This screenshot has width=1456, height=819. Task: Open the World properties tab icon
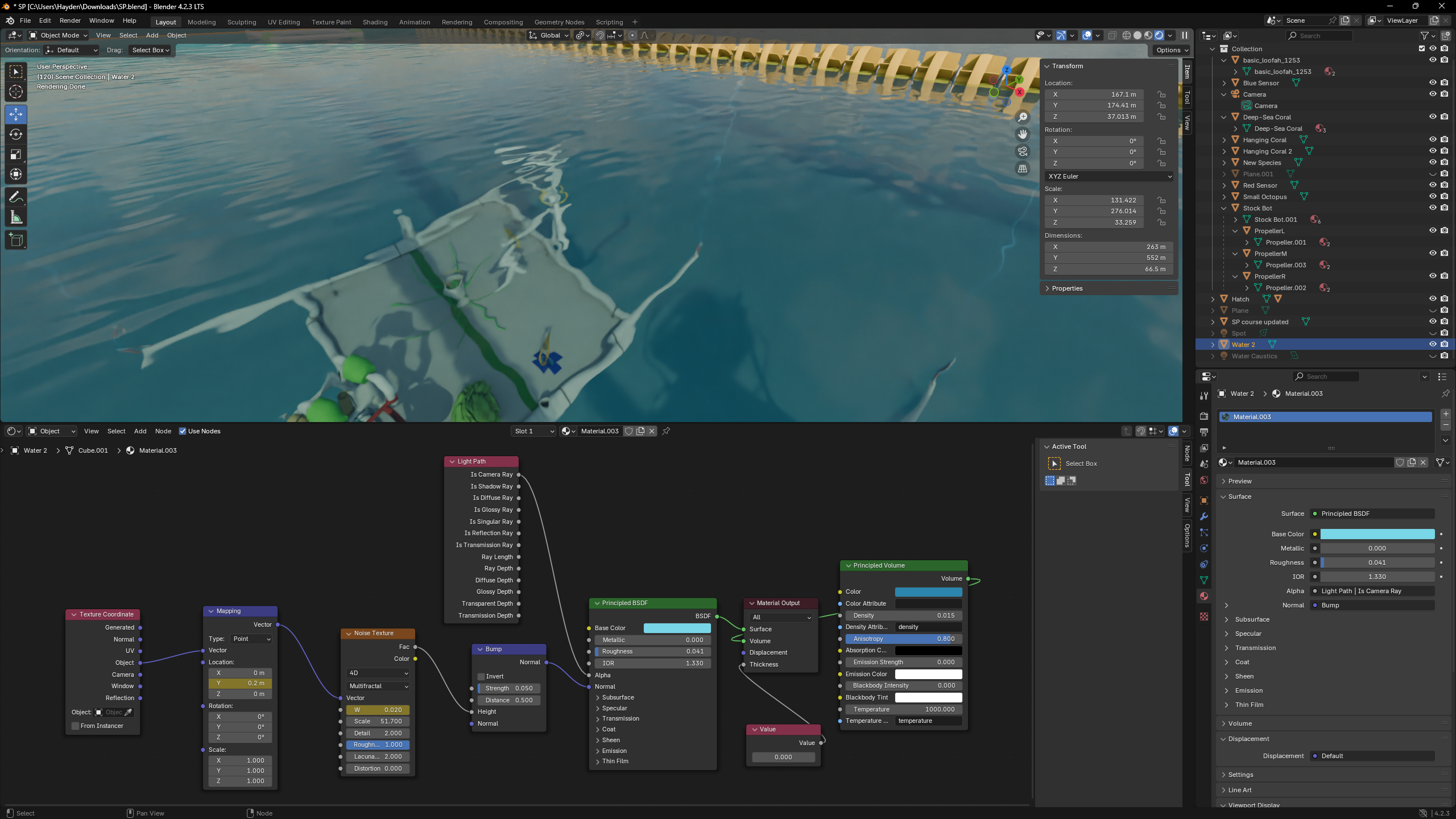pyautogui.click(x=1204, y=480)
